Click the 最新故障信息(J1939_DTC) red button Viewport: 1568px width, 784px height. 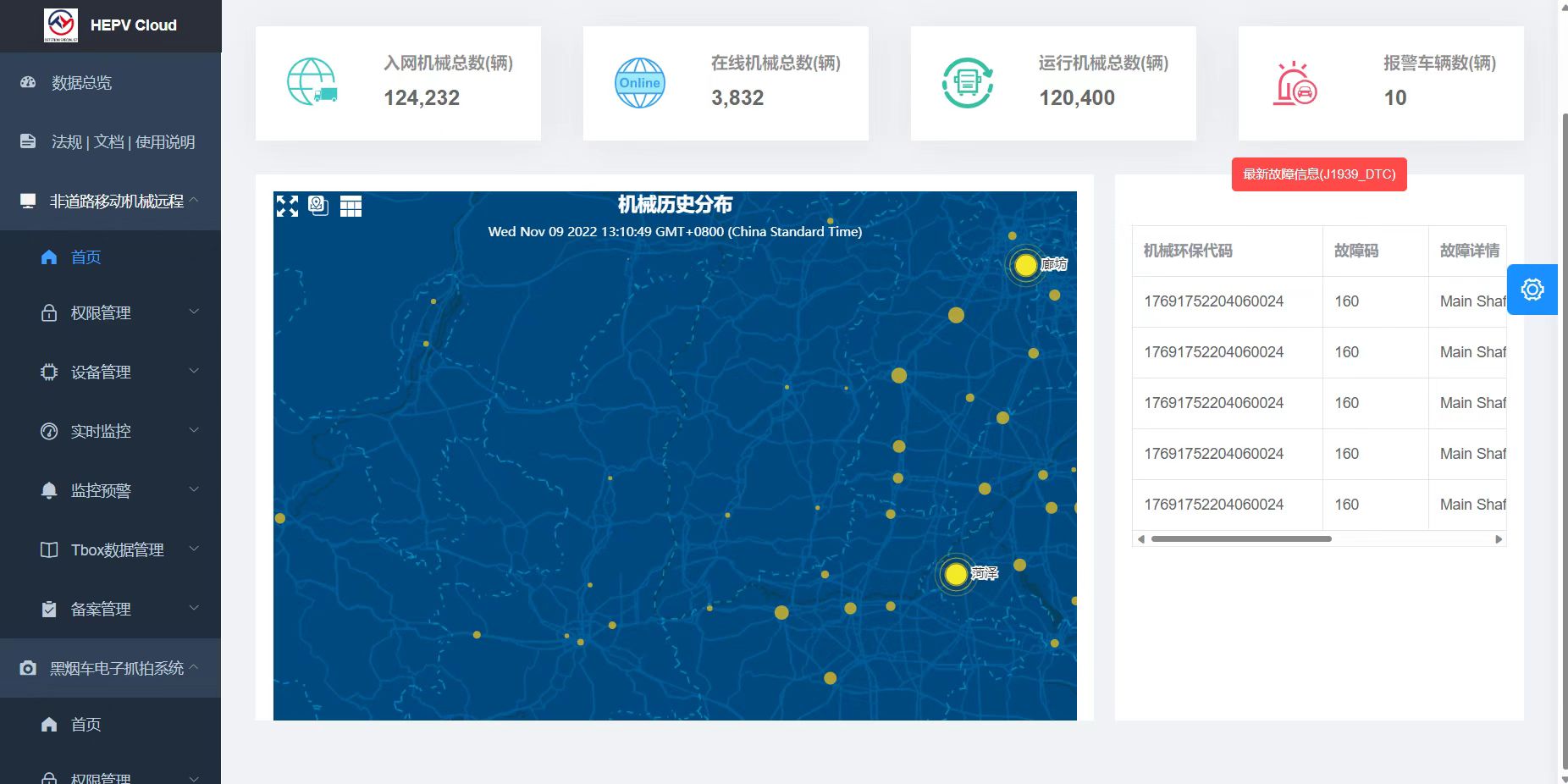point(1318,174)
